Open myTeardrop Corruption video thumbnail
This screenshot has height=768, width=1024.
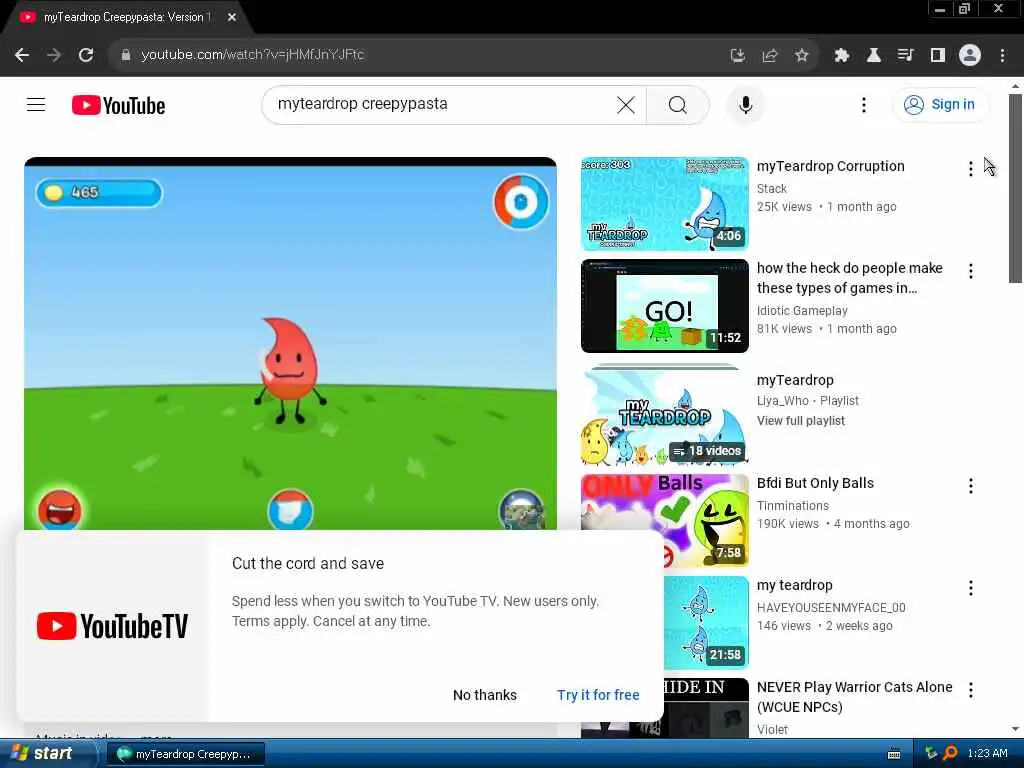664,204
